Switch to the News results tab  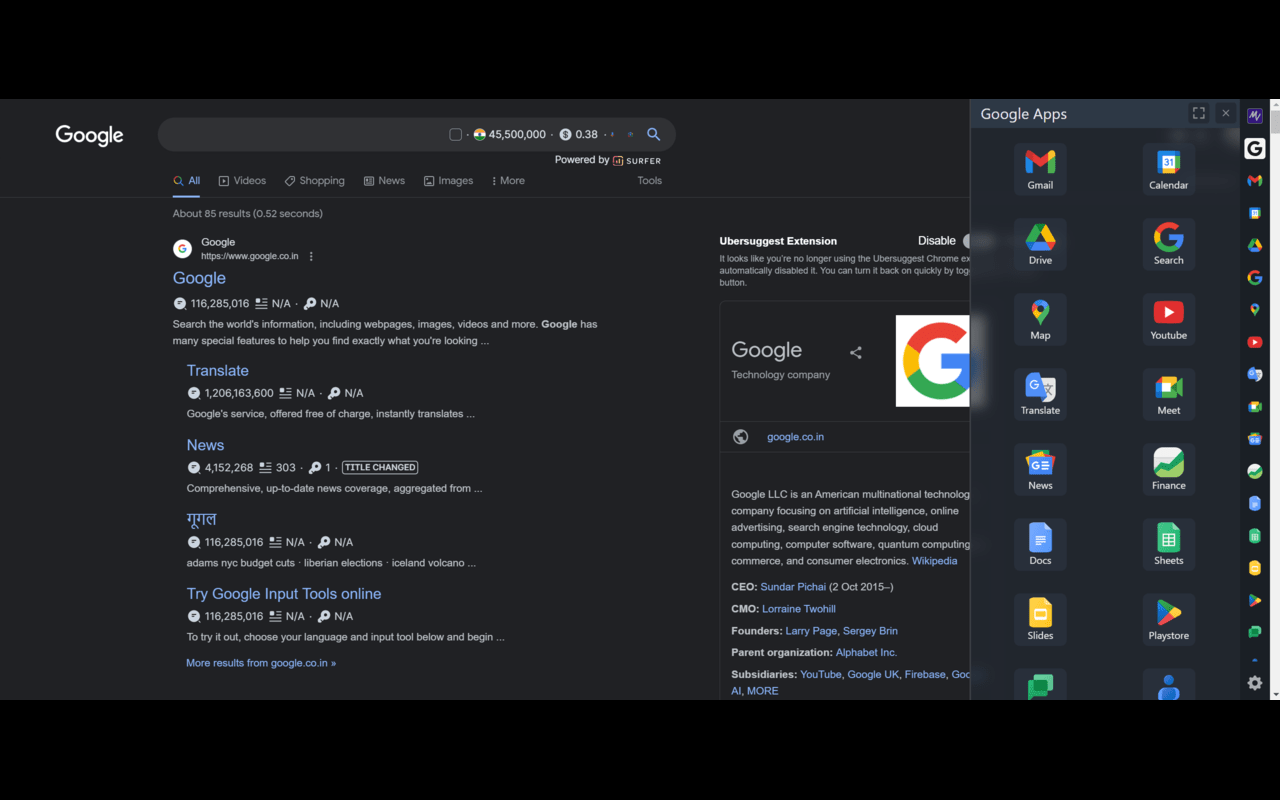[384, 180]
